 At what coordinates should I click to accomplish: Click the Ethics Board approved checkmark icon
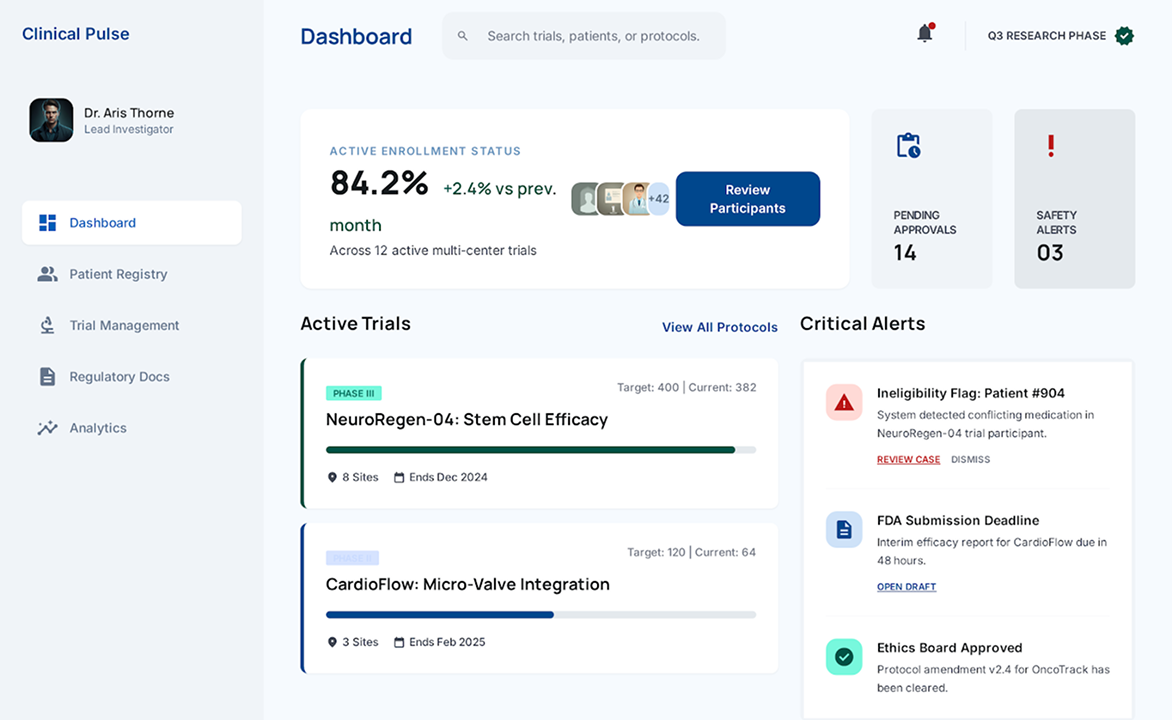(843, 656)
